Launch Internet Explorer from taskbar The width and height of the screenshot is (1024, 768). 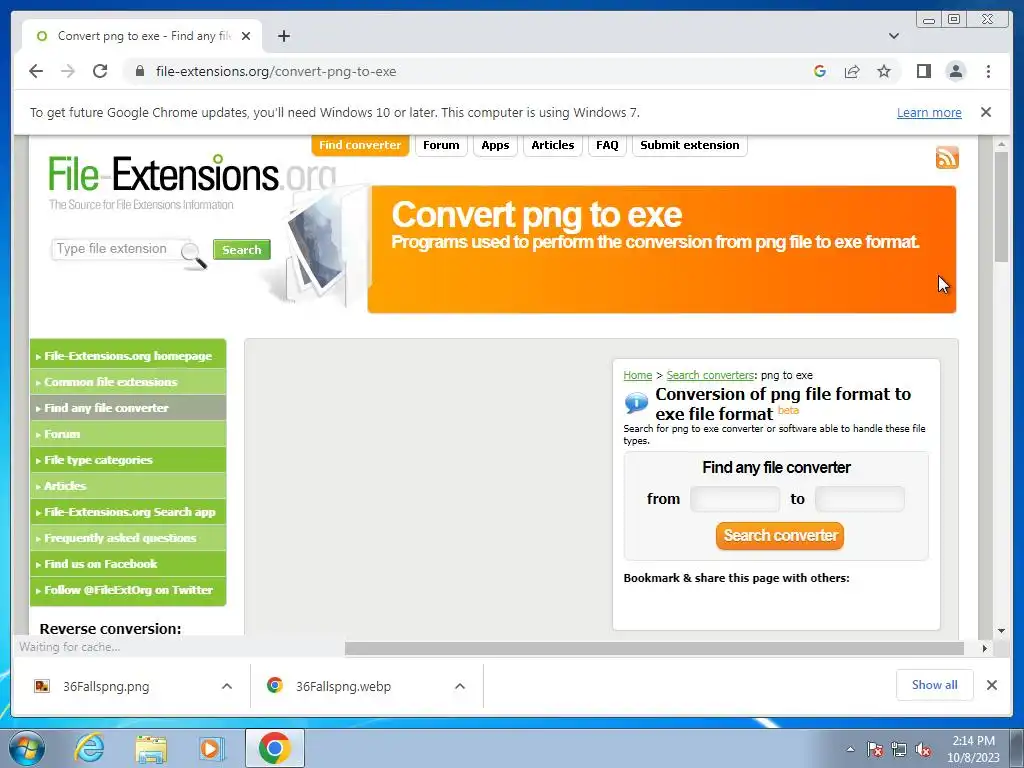tap(89, 748)
